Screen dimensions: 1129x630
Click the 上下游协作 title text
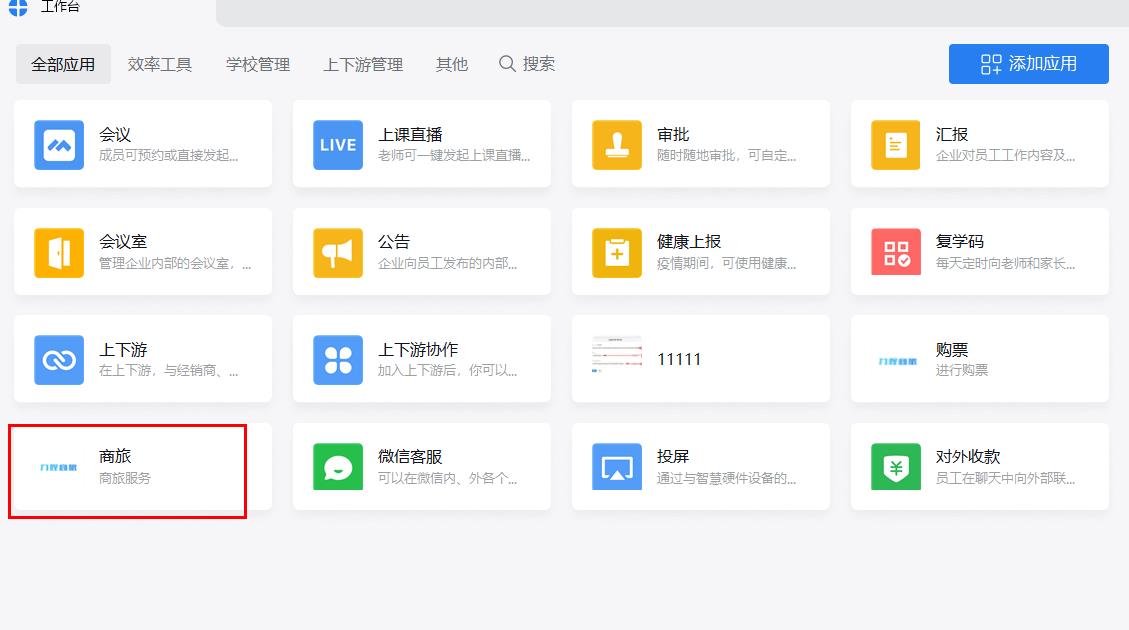(x=418, y=350)
